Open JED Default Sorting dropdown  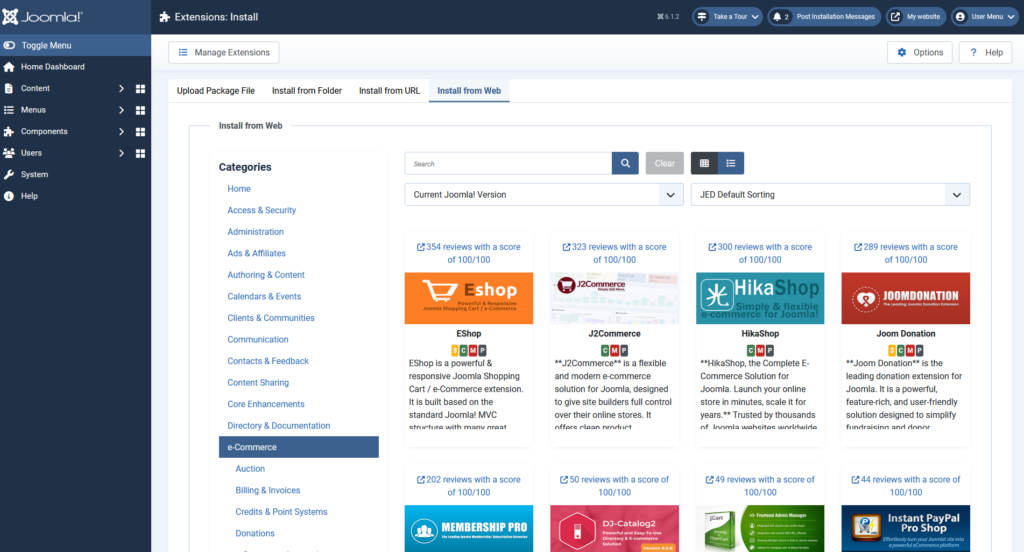(830, 195)
